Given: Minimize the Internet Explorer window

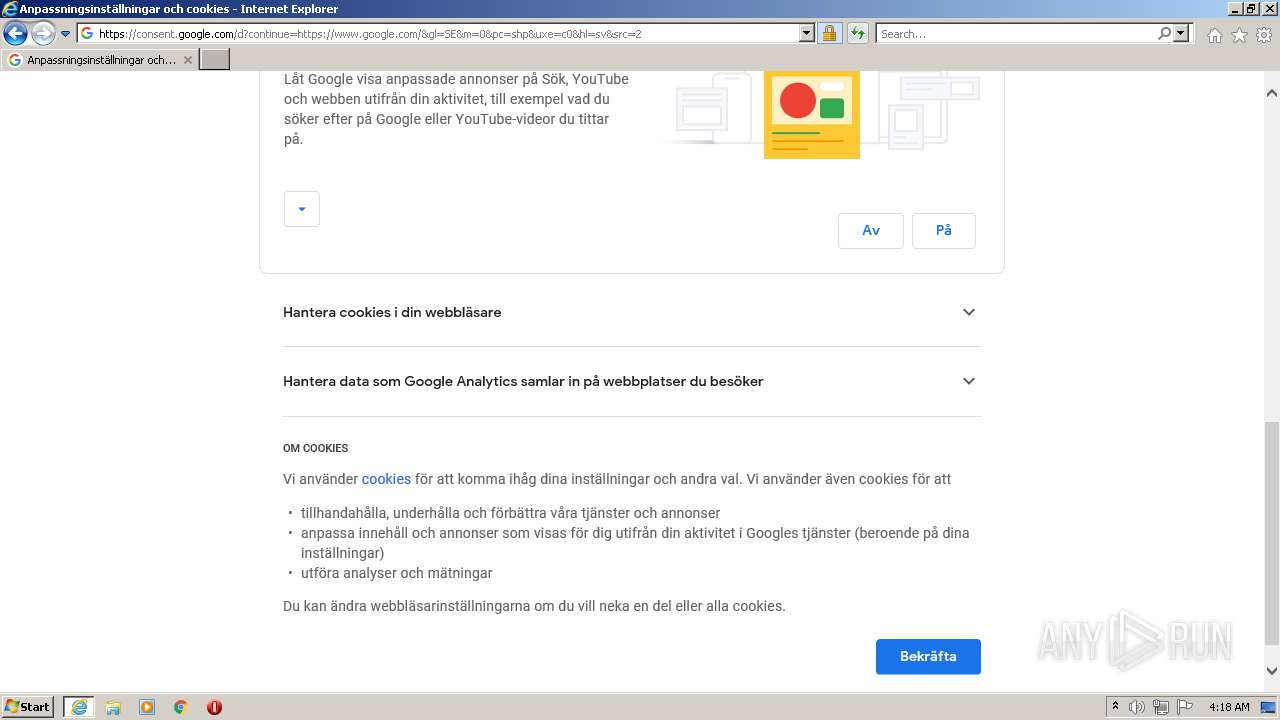Looking at the screenshot, I should (x=1233, y=9).
